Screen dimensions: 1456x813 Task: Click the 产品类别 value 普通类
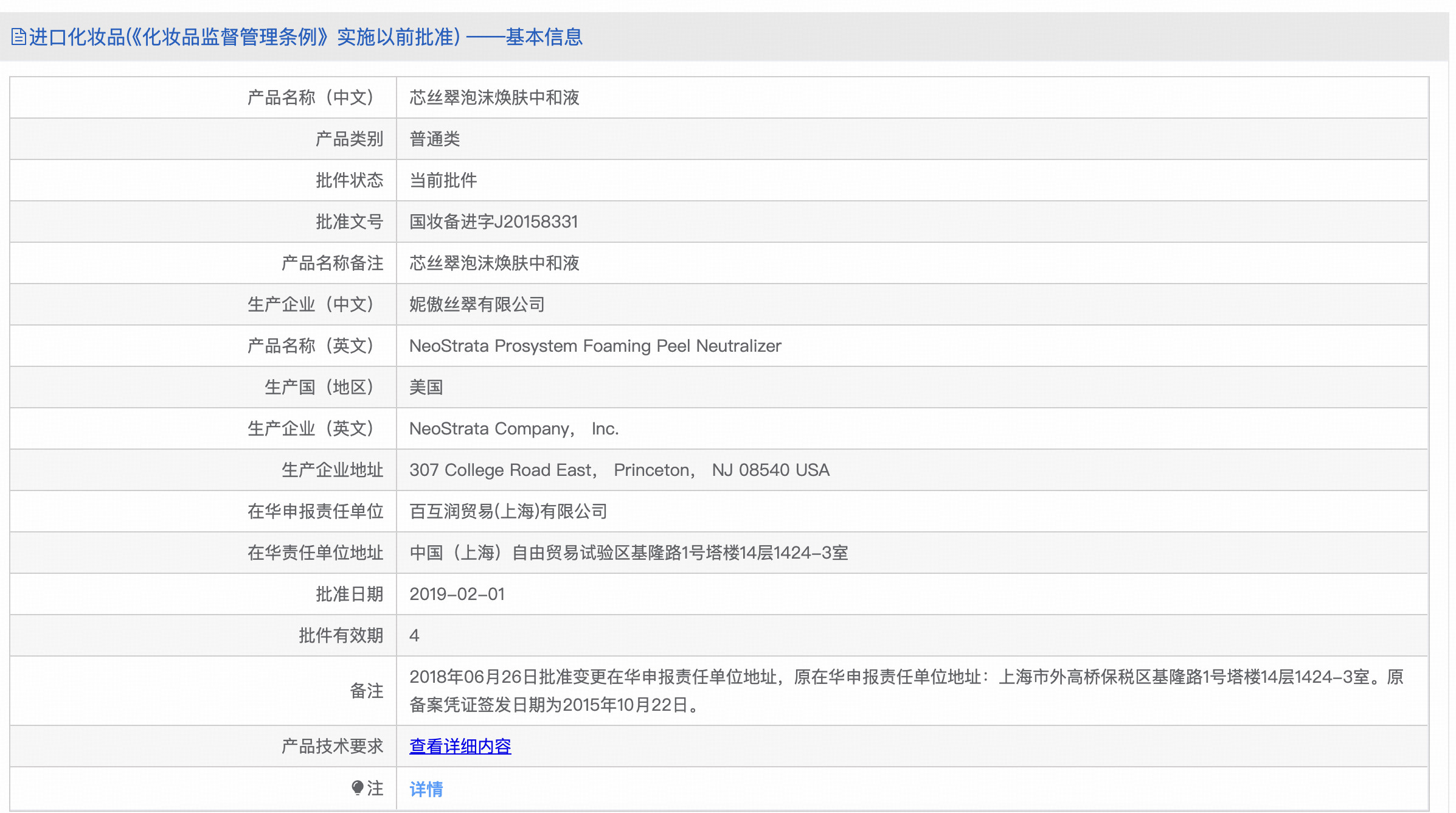(434, 139)
